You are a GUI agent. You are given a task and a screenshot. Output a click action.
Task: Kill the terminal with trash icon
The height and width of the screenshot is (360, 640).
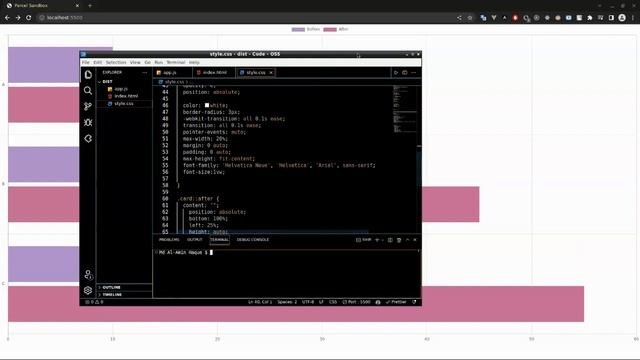coord(399,240)
